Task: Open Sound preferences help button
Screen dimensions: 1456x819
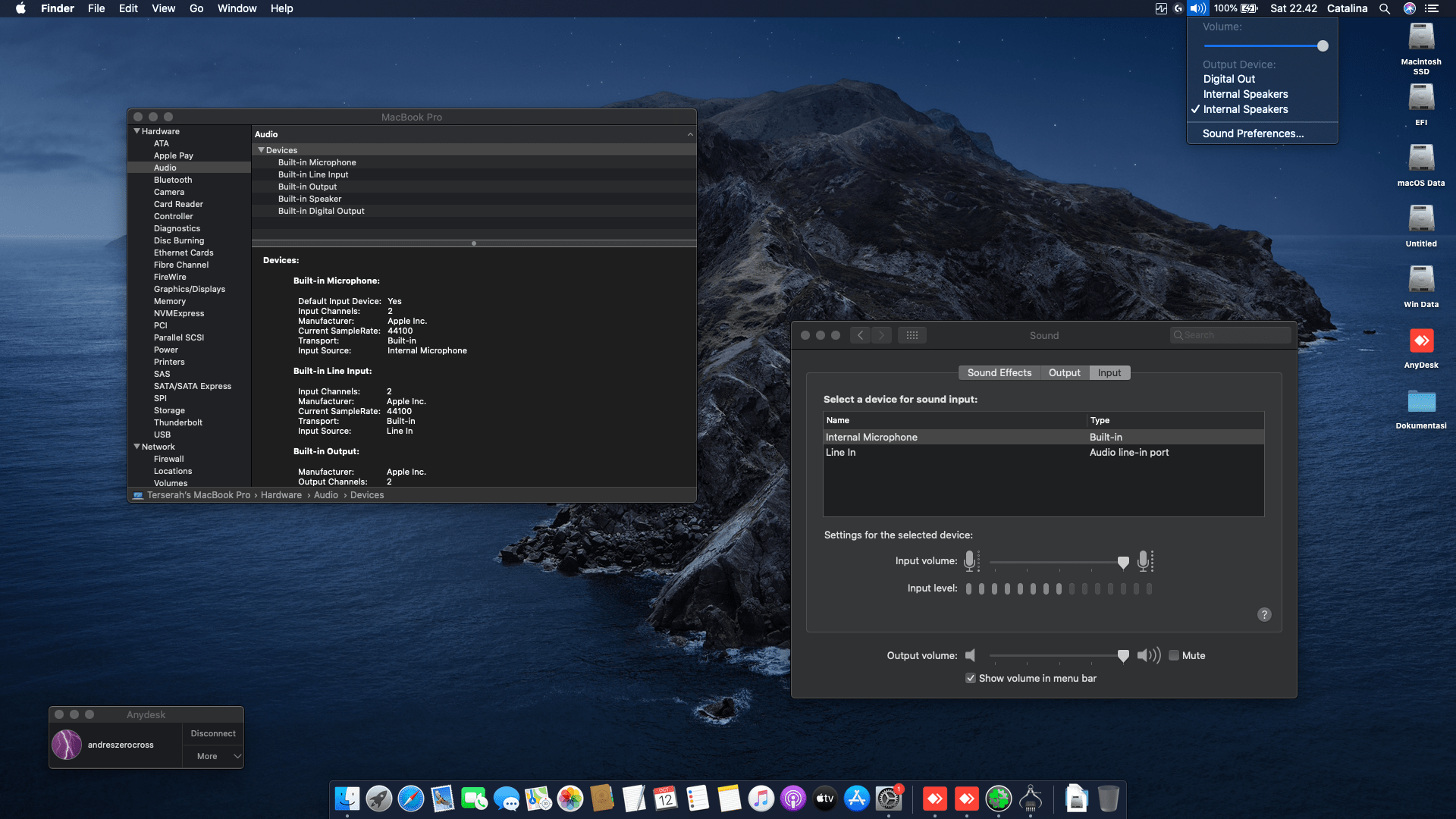Action: coord(1264,614)
